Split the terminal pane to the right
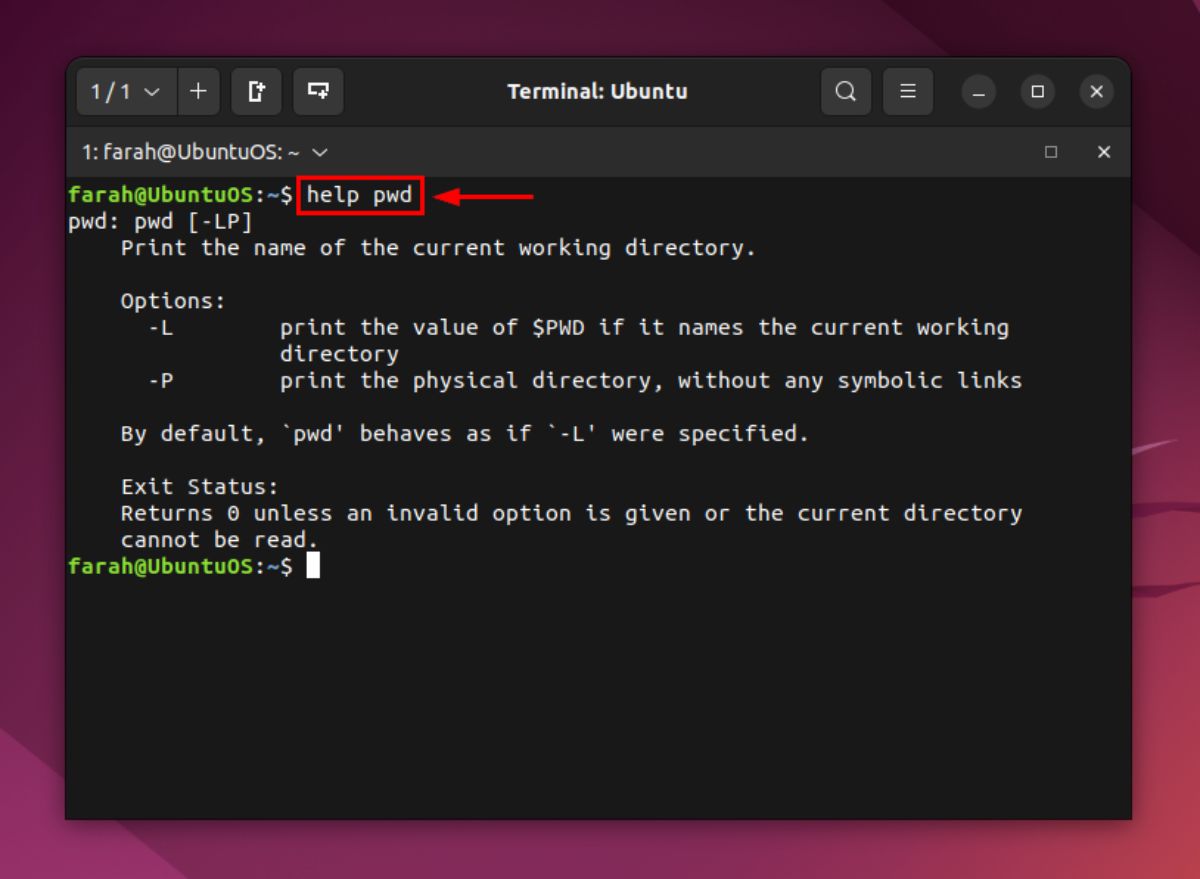 (256, 91)
